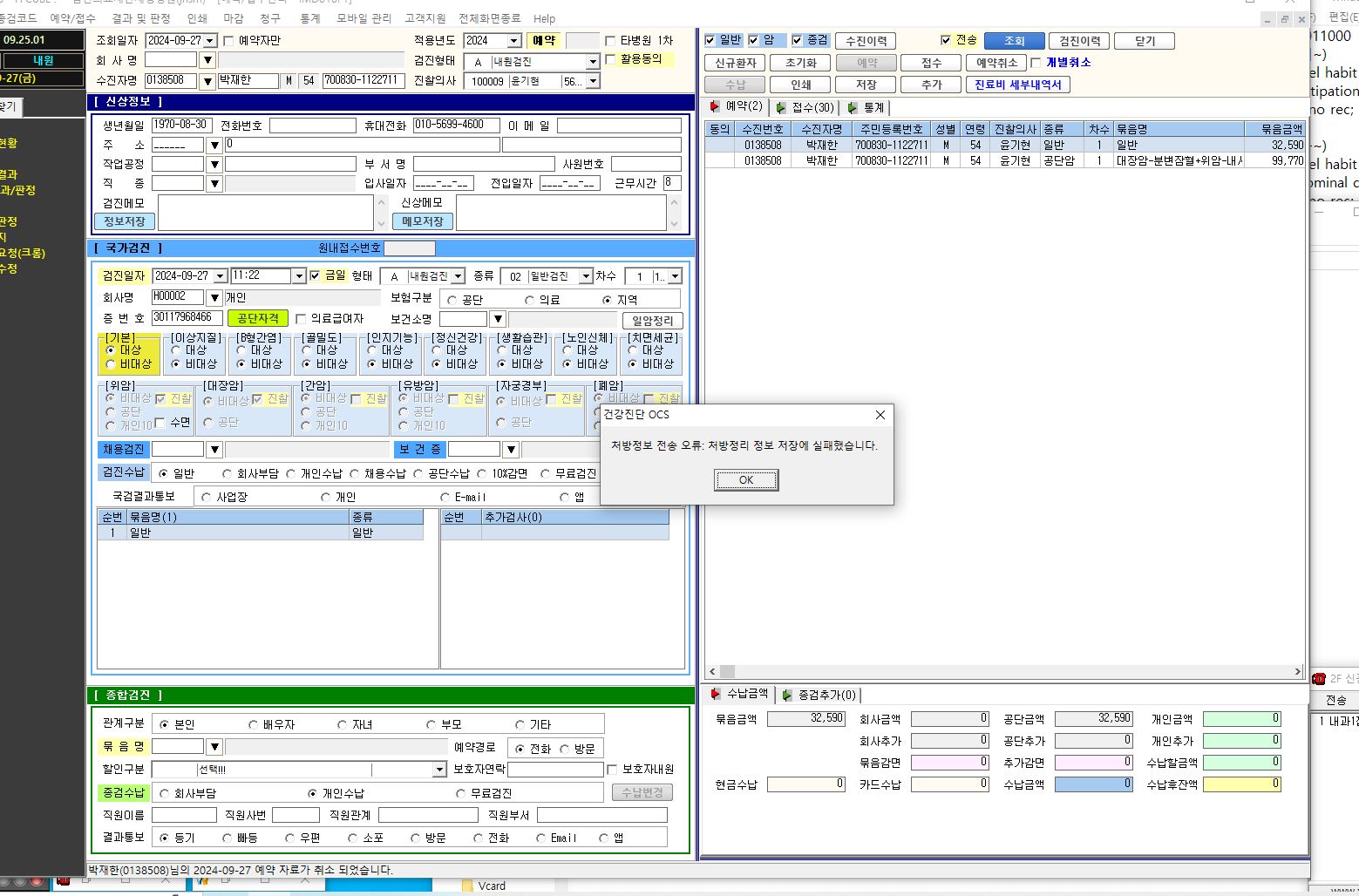Click the 휴대전화 phone number field
This screenshot has height=896, width=1359.
tap(456, 126)
